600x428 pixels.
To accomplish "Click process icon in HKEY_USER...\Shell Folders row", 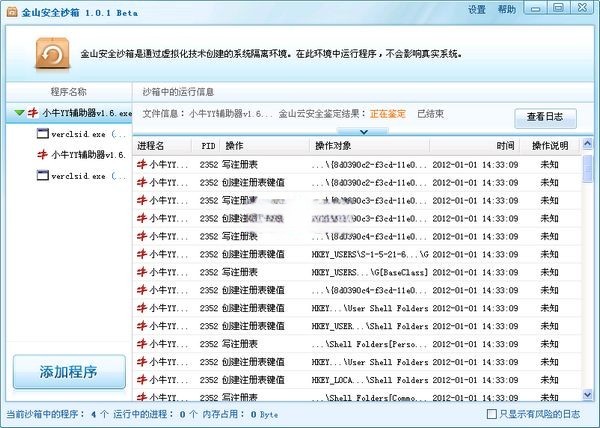I will coord(142,326).
